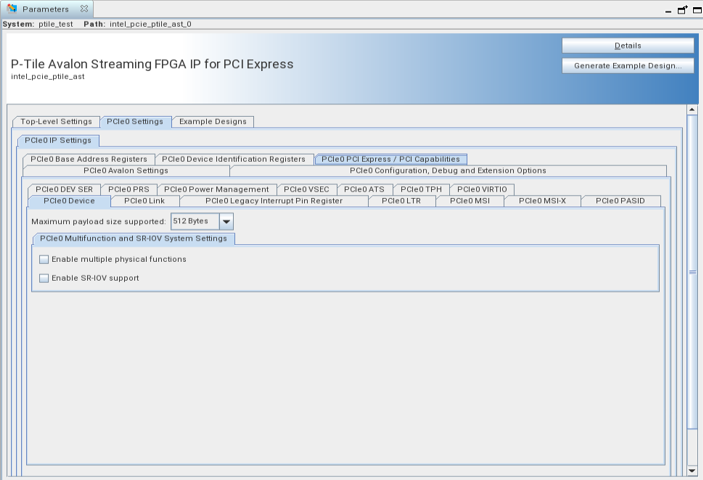Open the PCIe0 Avalon Settings tab
The width and height of the screenshot is (703, 480).
pyautogui.click(x=126, y=170)
